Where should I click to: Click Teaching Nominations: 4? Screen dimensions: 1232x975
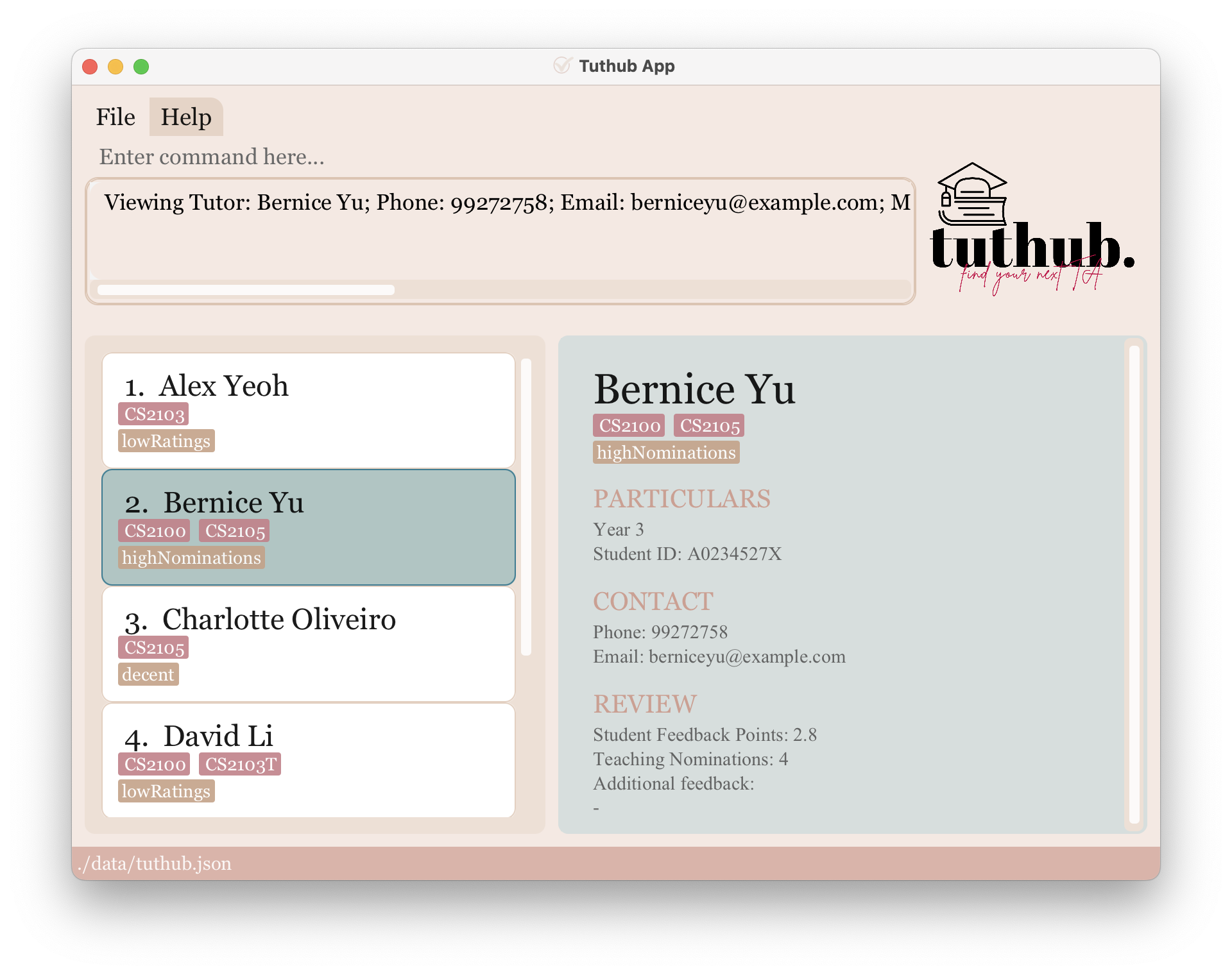coord(690,759)
